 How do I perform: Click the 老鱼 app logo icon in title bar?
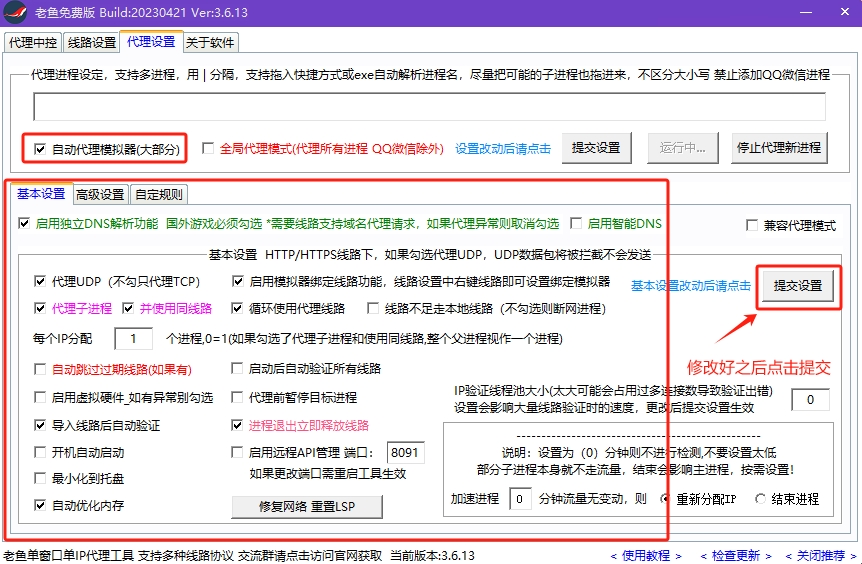click(x=15, y=12)
